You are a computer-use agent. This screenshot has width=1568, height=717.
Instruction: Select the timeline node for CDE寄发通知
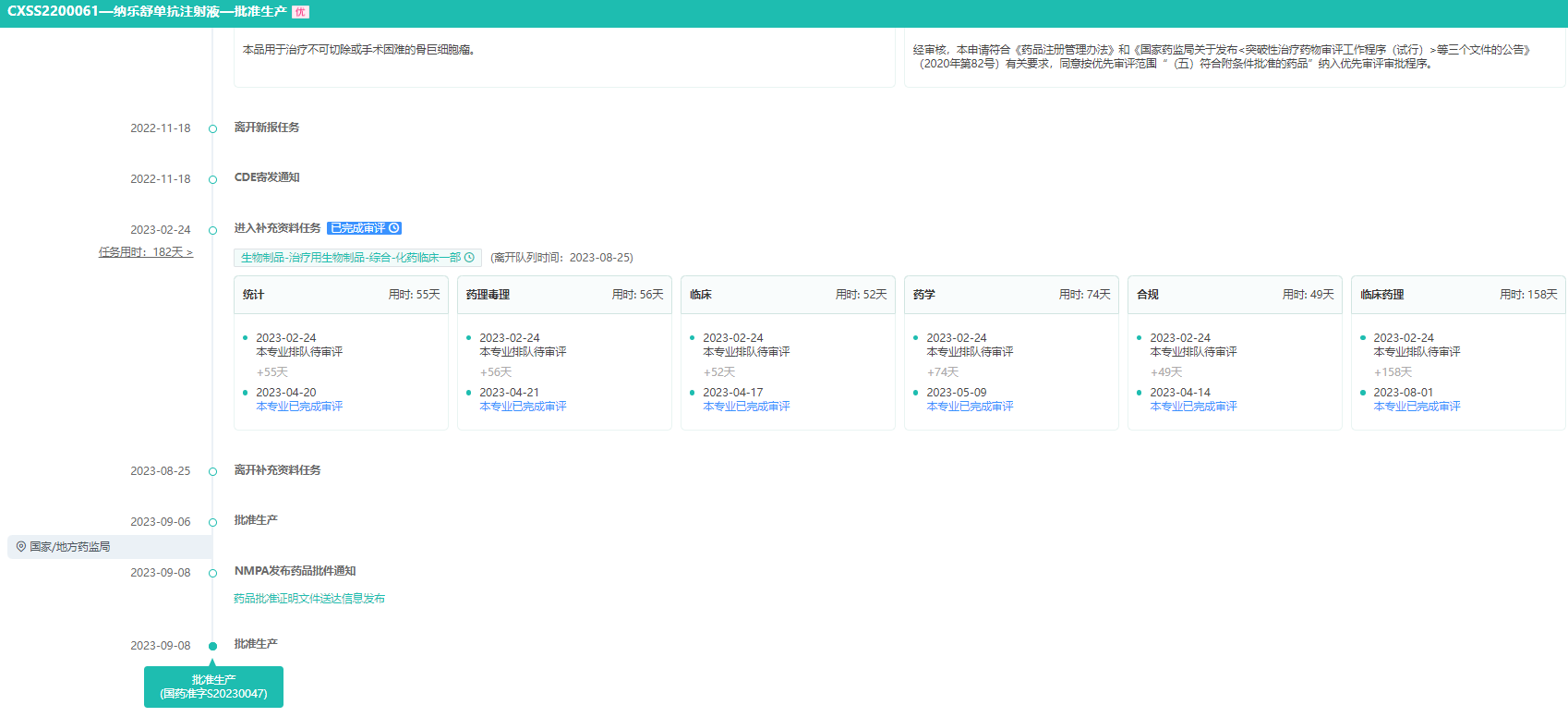point(212,179)
